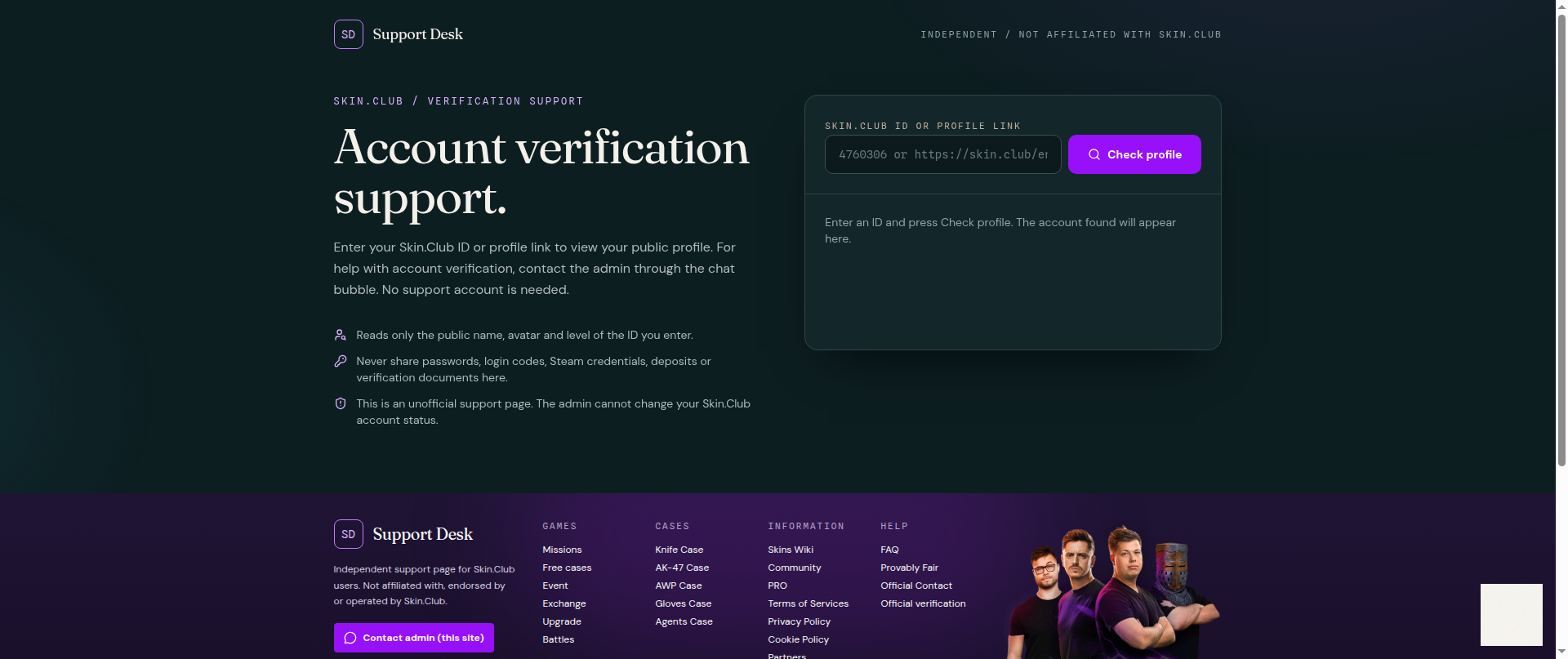Go to the Event link
Screen dimensions: 1568x659
click(555, 586)
